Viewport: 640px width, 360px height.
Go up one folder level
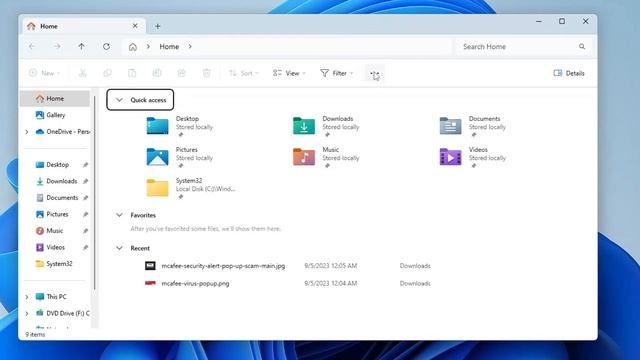82,47
